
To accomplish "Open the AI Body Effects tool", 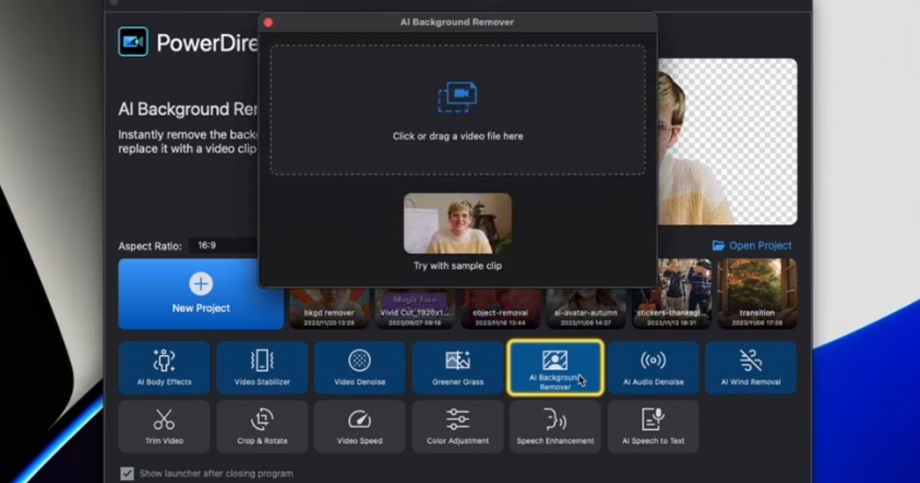I will (x=164, y=367).
